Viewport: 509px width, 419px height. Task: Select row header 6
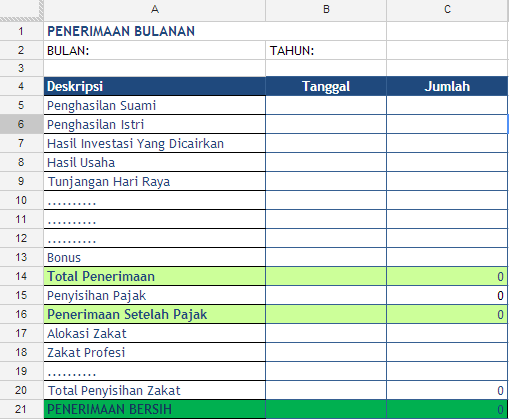(x=21, y=124)
